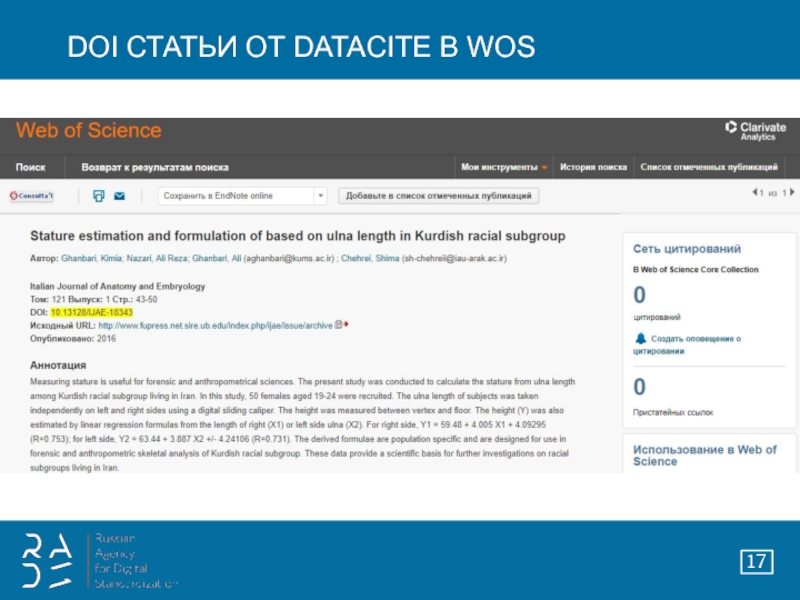Click the article title Stature estimation
This screenshot has width=800, height=600.
[297, 236]
